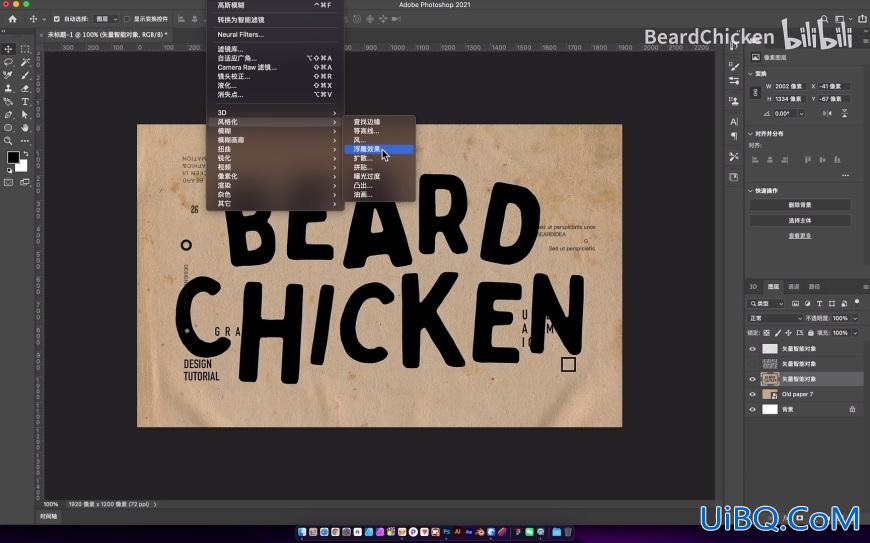This screenshot has height=543, width=870.
Task: Filter layers by pixel layer icon
Action: [795, 303]
